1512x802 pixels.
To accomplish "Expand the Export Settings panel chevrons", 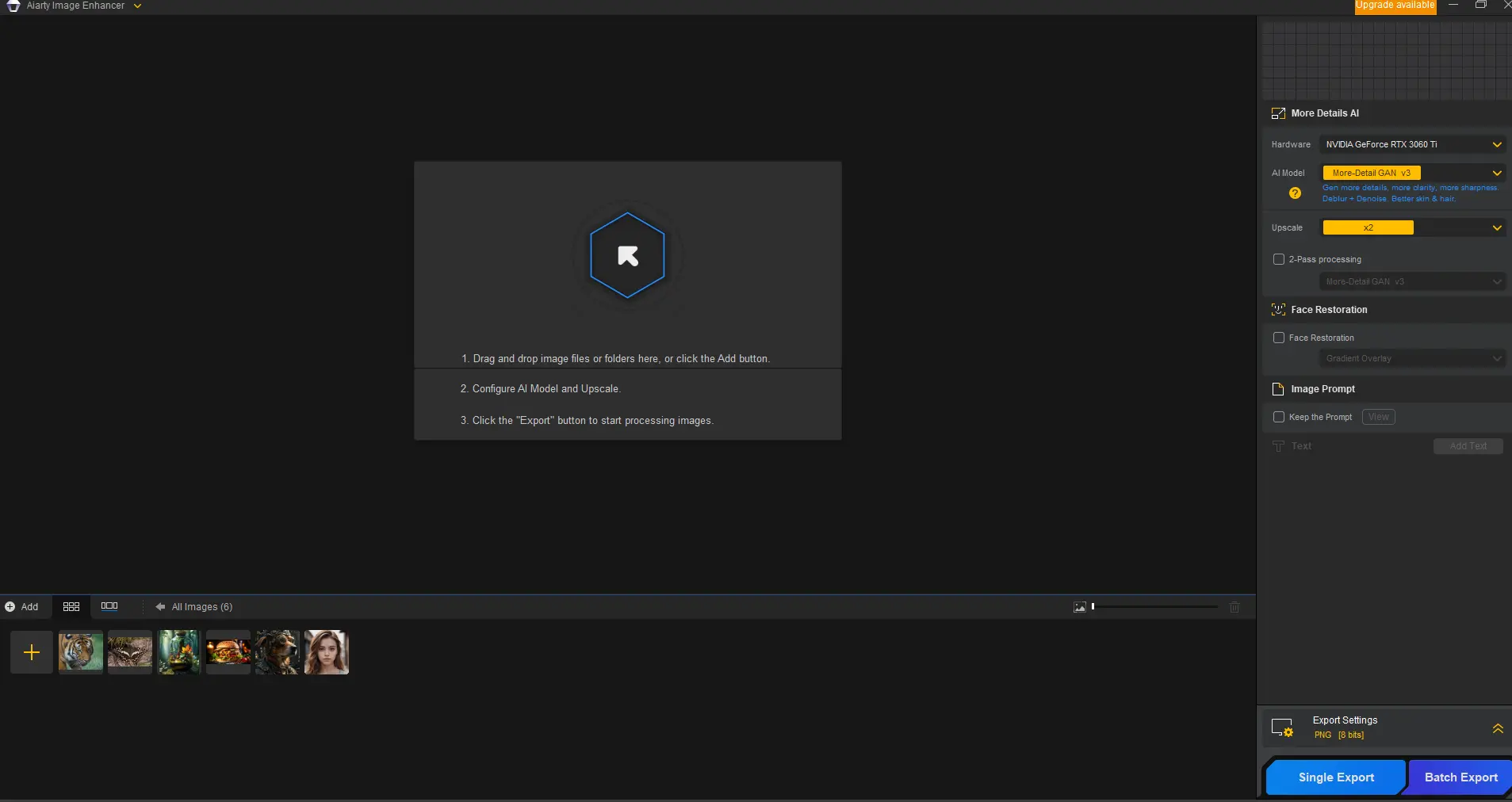I will [x=1498, y=728].
